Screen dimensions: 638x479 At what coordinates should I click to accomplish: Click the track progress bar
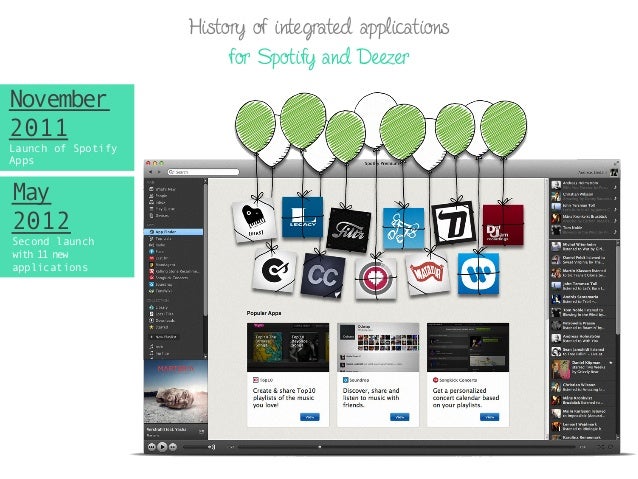(405, 447)
